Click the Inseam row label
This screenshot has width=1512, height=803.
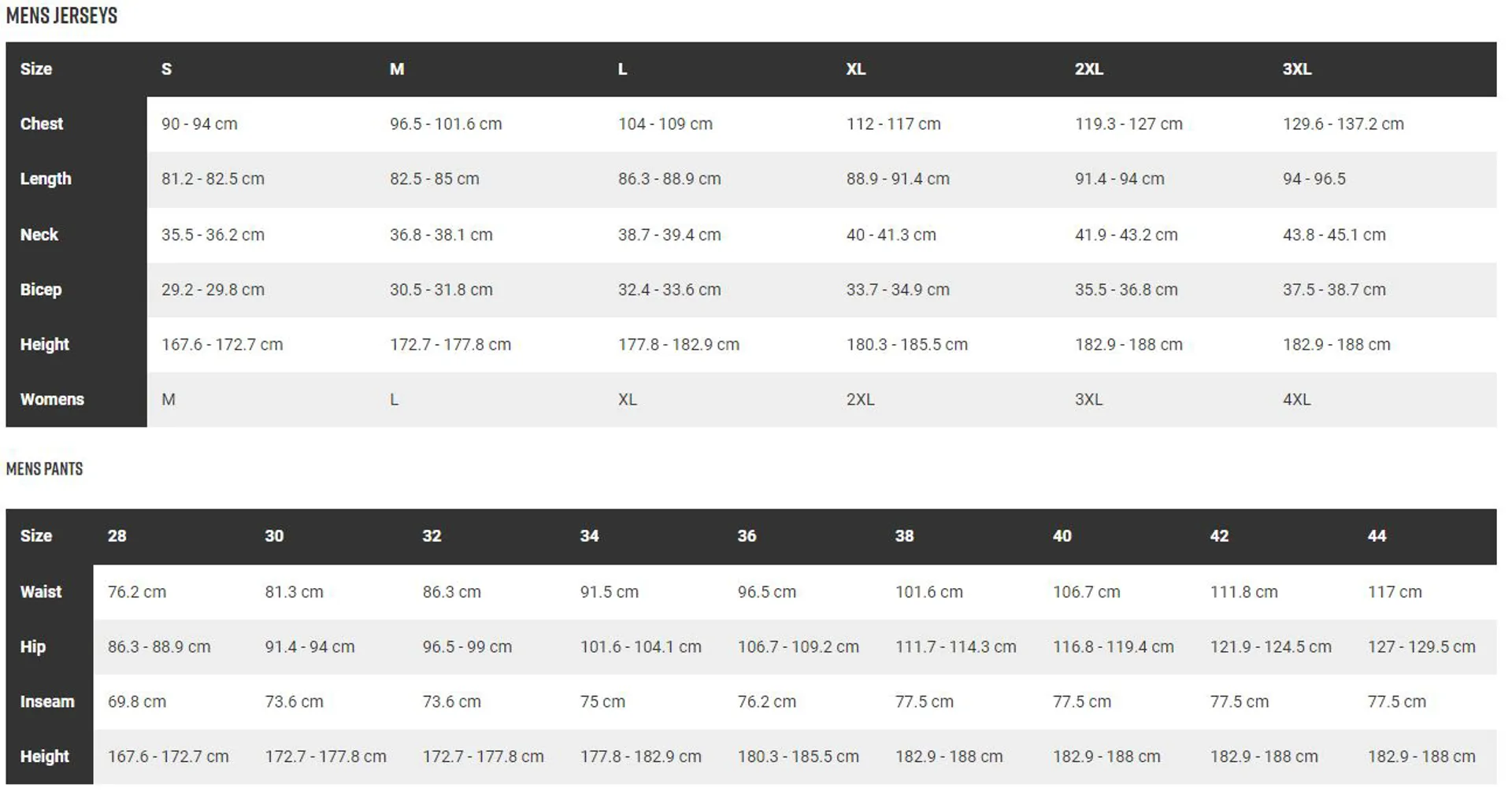47,701
